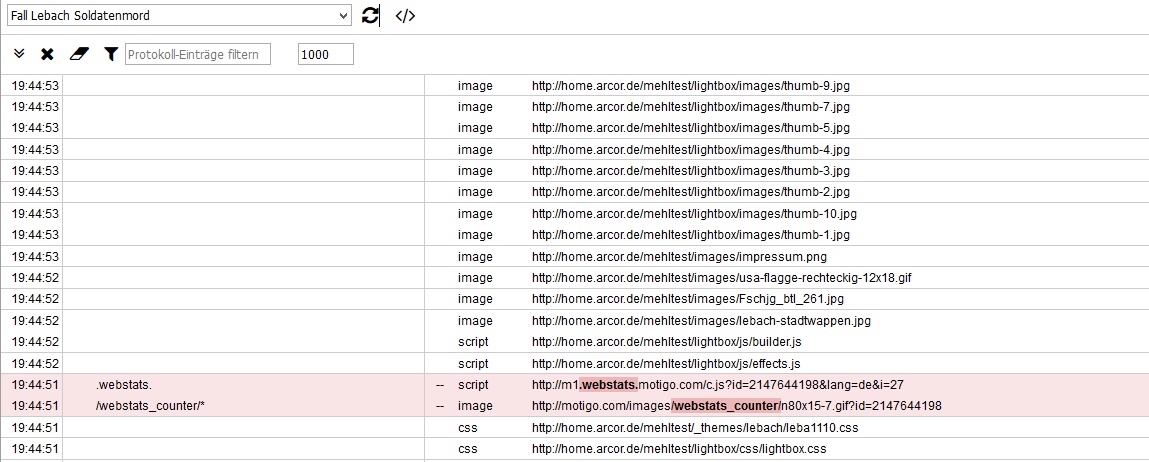This screenshot has width=1149, height=462.
Task: Click the leba1110.css URL entry
Action: (x=695, y=428)
